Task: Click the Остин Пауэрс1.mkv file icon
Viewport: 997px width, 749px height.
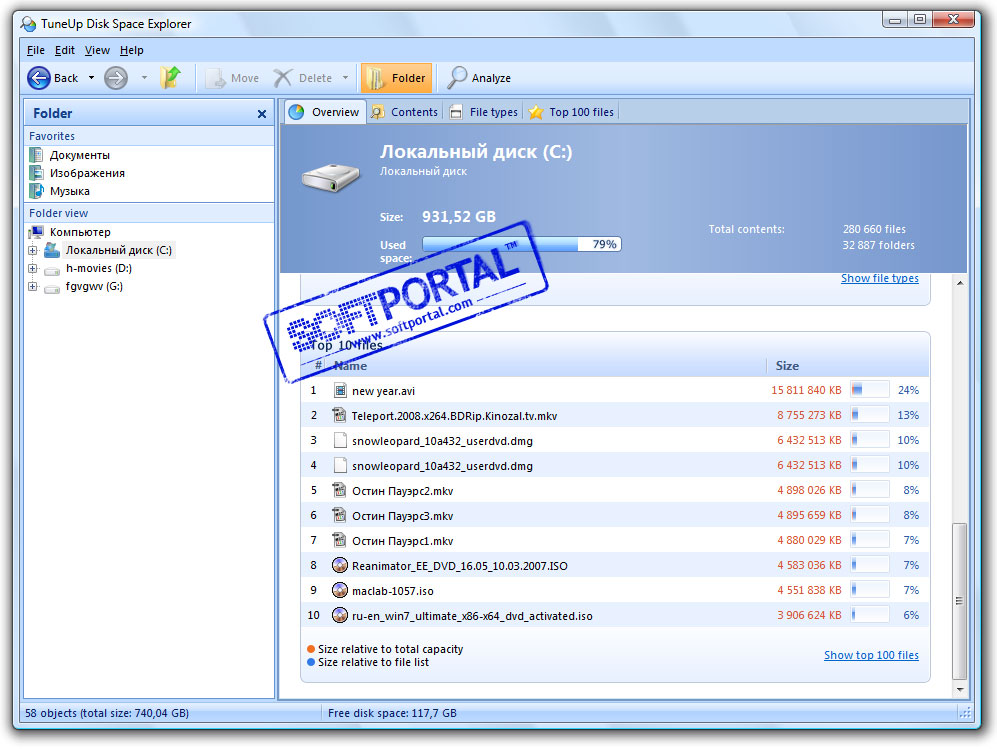Action: pos(340,540)
